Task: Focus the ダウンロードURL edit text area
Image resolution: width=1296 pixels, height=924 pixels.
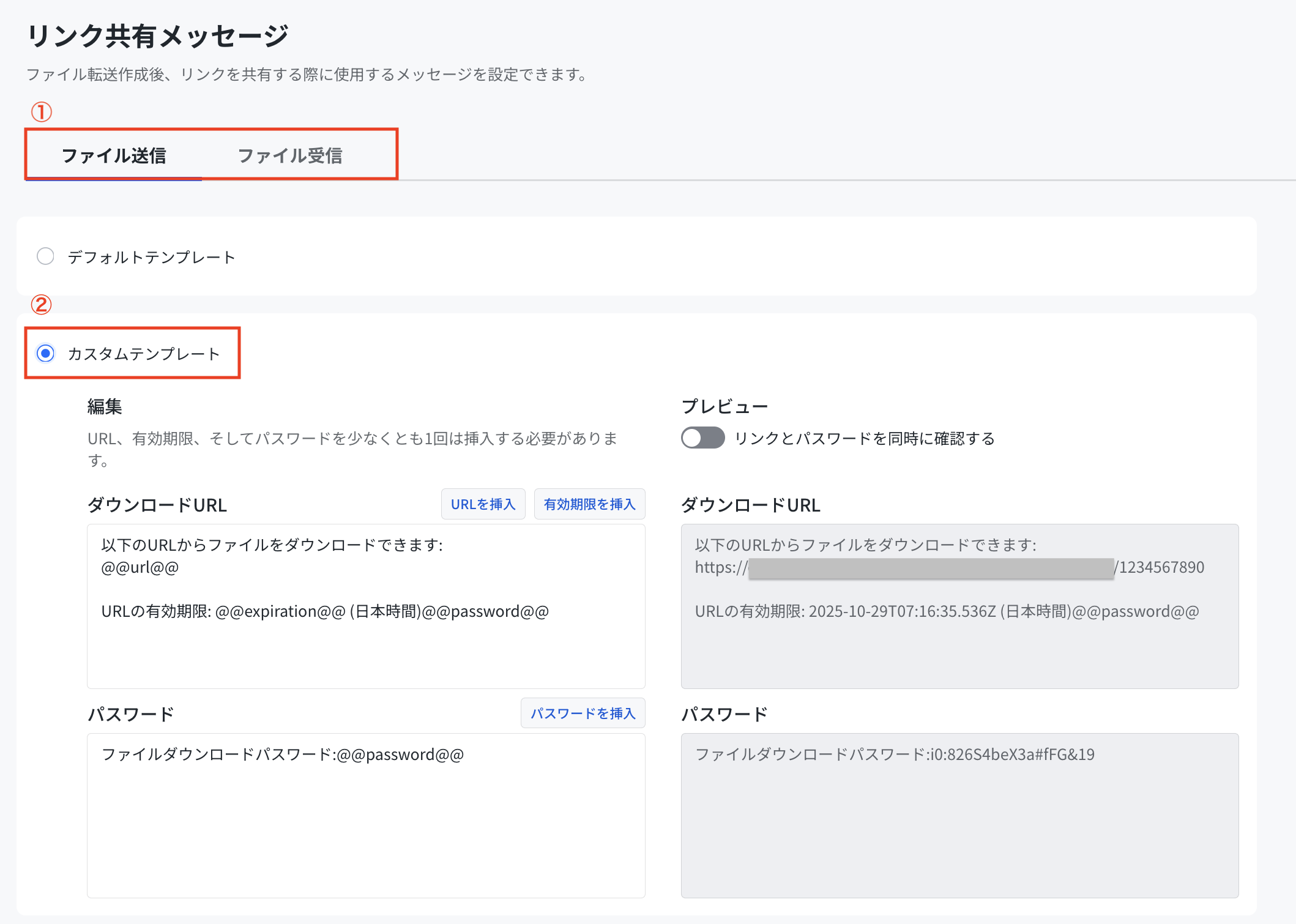Action: [x=366, y=606]
